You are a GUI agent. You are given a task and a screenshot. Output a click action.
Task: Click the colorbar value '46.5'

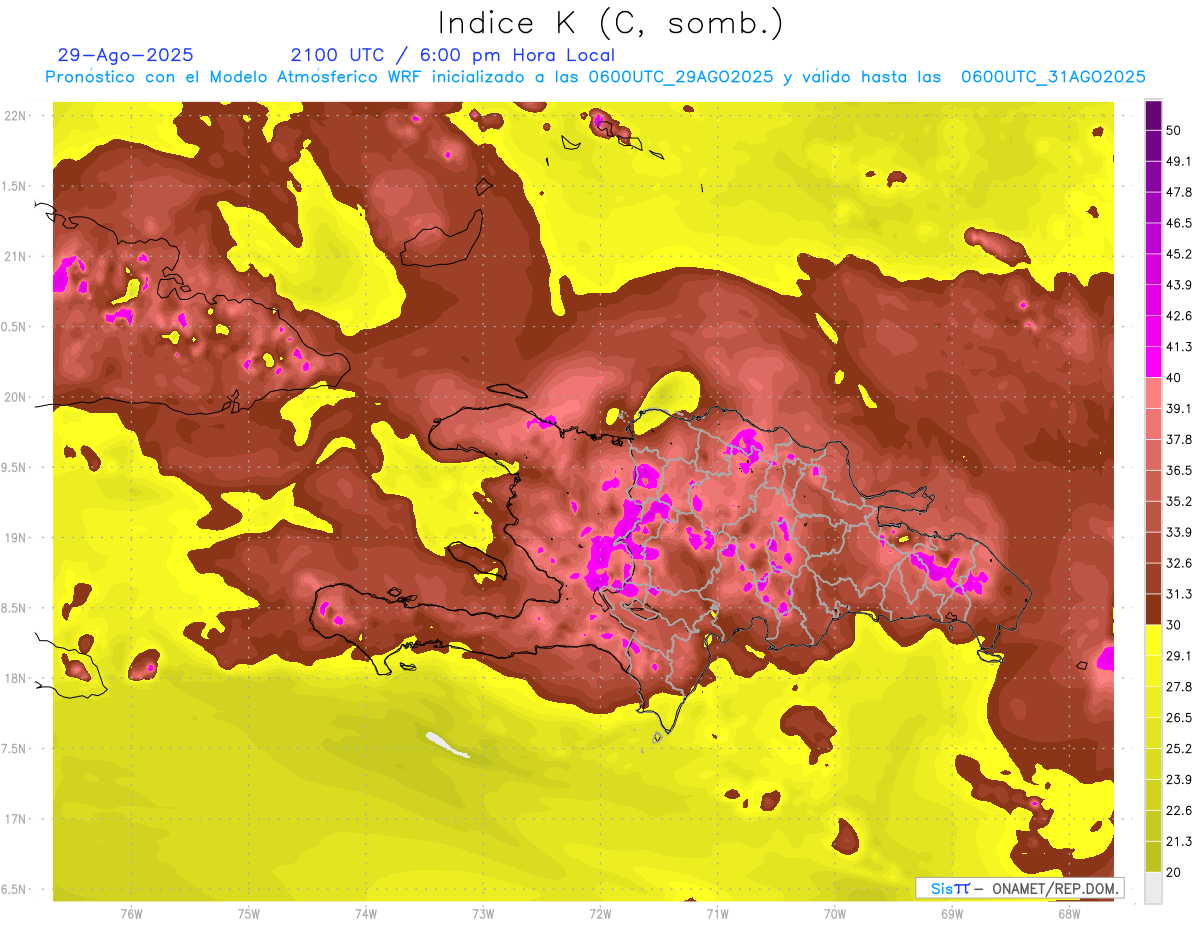[x=1178, y=223]
